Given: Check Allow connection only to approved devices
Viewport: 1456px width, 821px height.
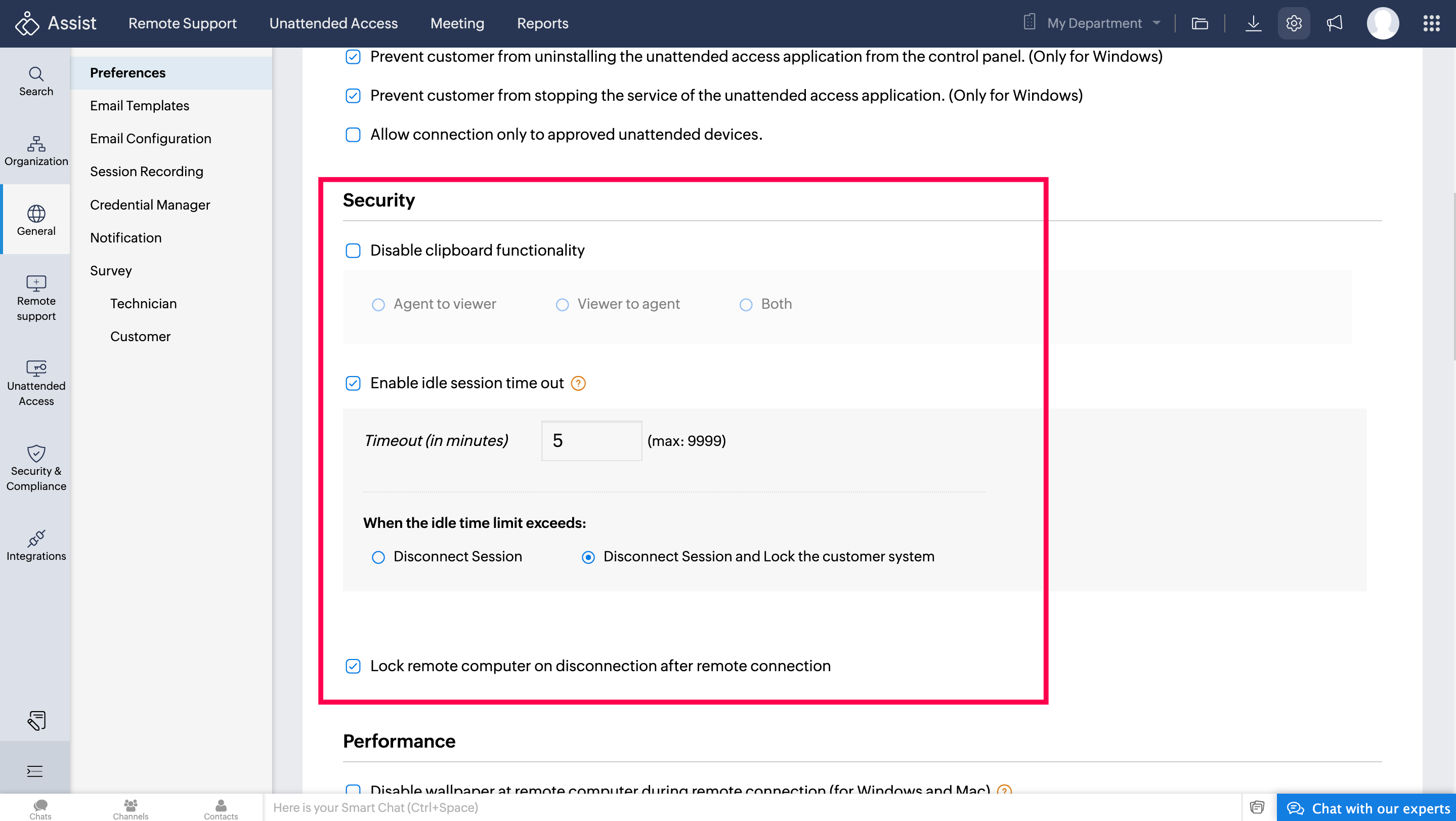Looking at the screenshot, I should 353,135.
